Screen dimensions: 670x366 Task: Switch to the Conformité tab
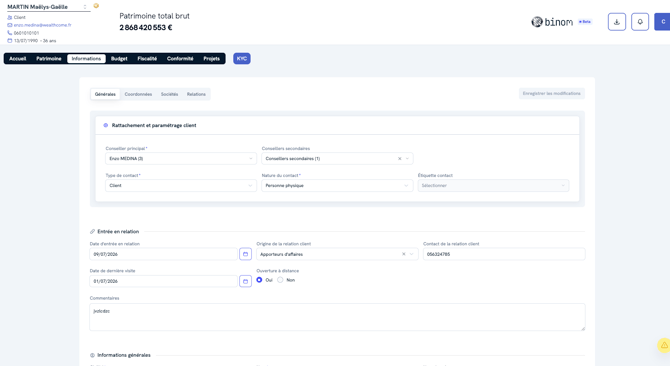pyautogui.click(x=180, y=59)
